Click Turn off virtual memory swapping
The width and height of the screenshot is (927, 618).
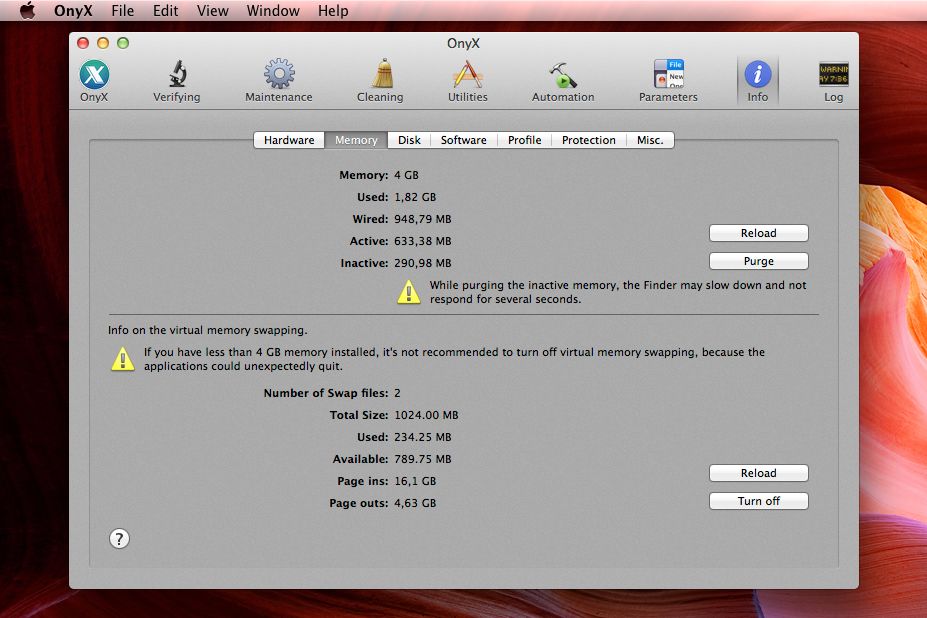(x=759, y=501)
